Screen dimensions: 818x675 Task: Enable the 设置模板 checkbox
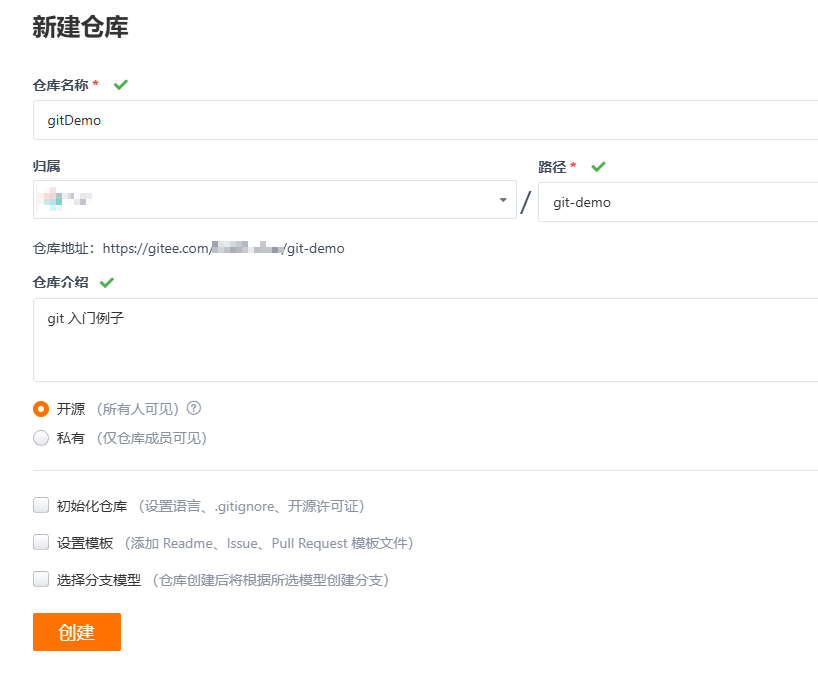click(x=41, y=542)
